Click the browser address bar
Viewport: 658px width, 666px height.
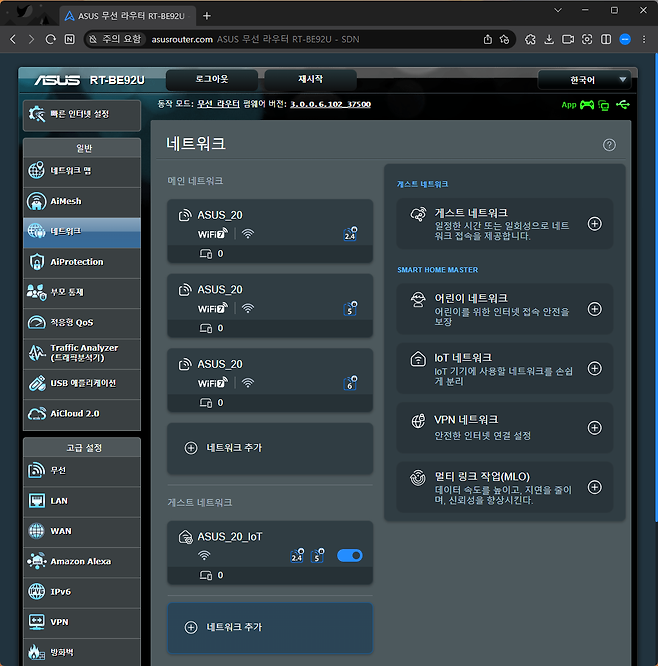point(300,39)
